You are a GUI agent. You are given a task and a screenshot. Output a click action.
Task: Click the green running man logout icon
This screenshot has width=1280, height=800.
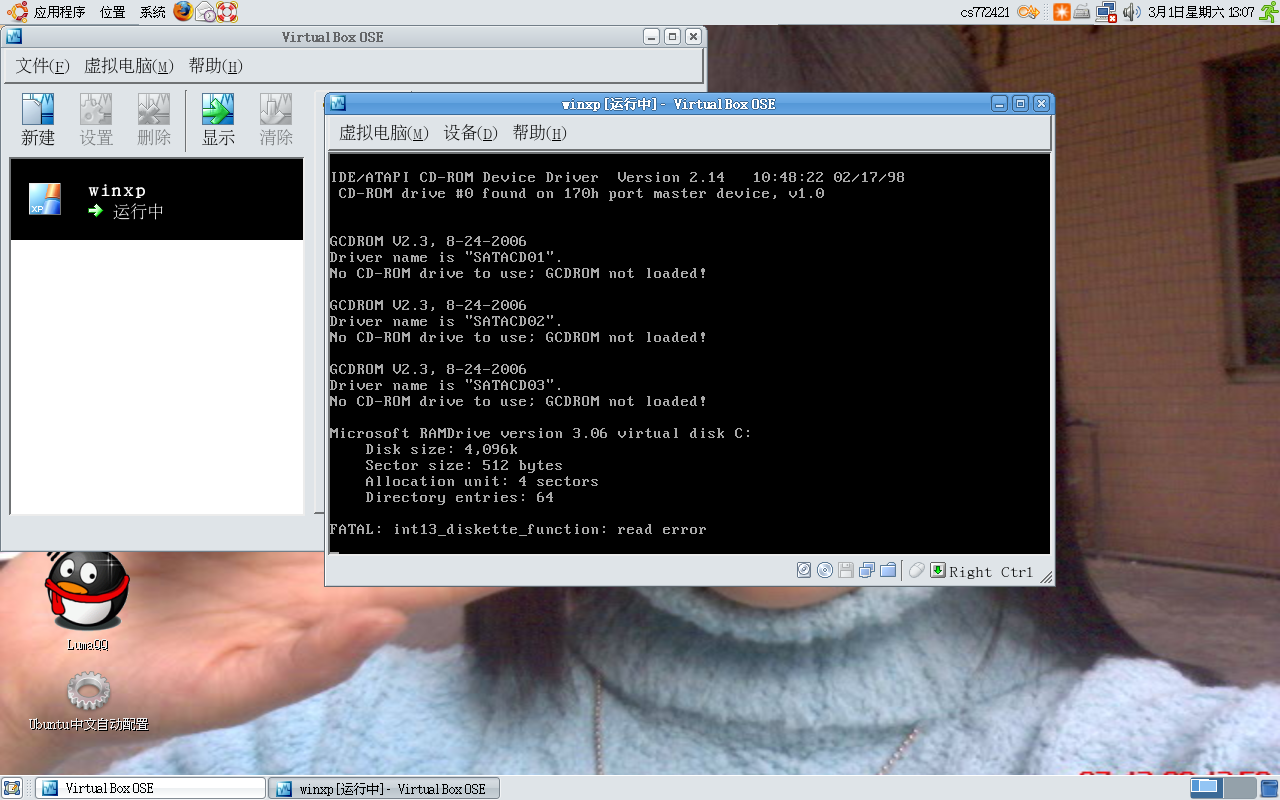(1268, 12)
